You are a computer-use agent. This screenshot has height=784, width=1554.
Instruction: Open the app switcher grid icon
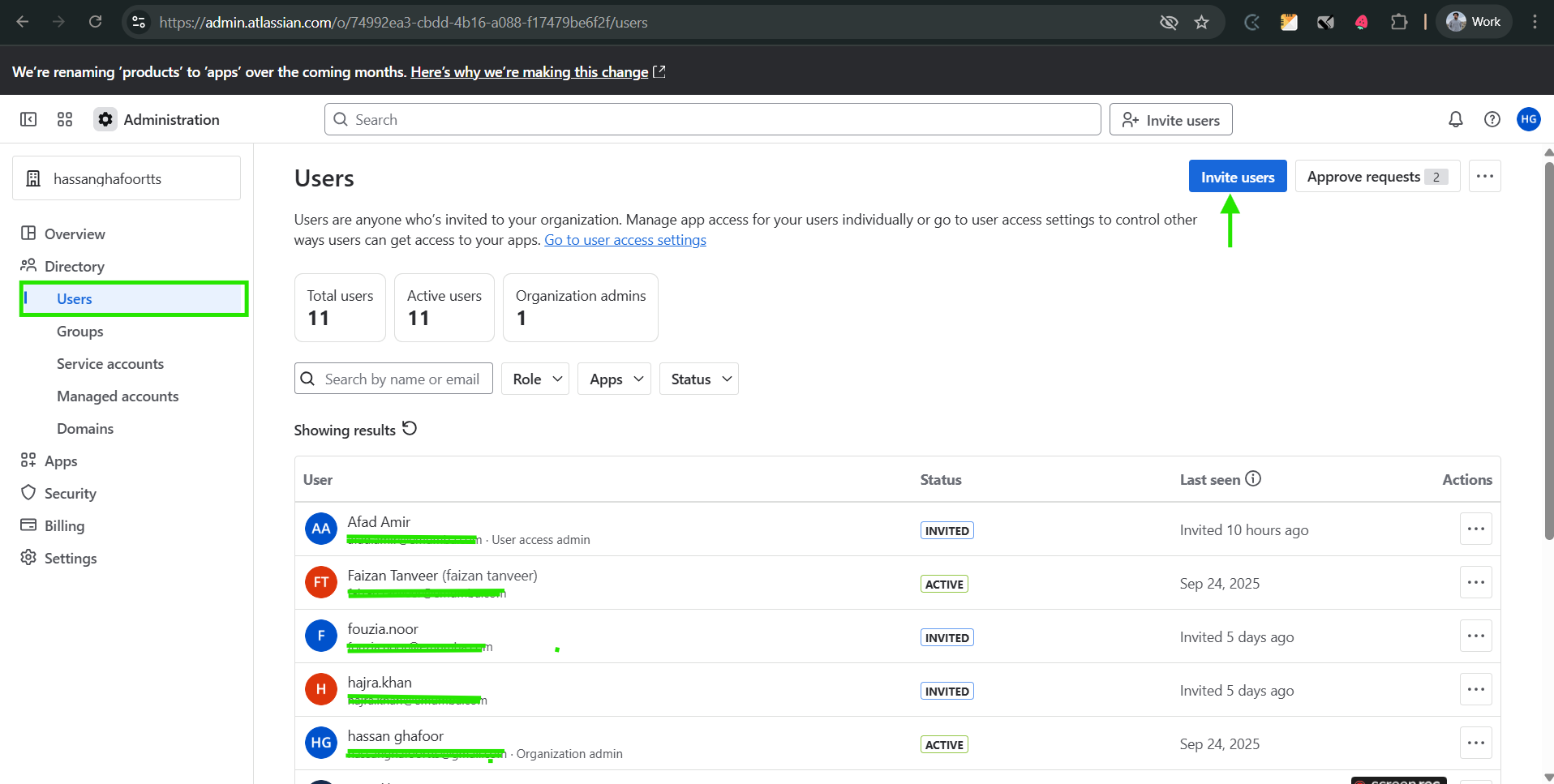click(x=65, y=118)
